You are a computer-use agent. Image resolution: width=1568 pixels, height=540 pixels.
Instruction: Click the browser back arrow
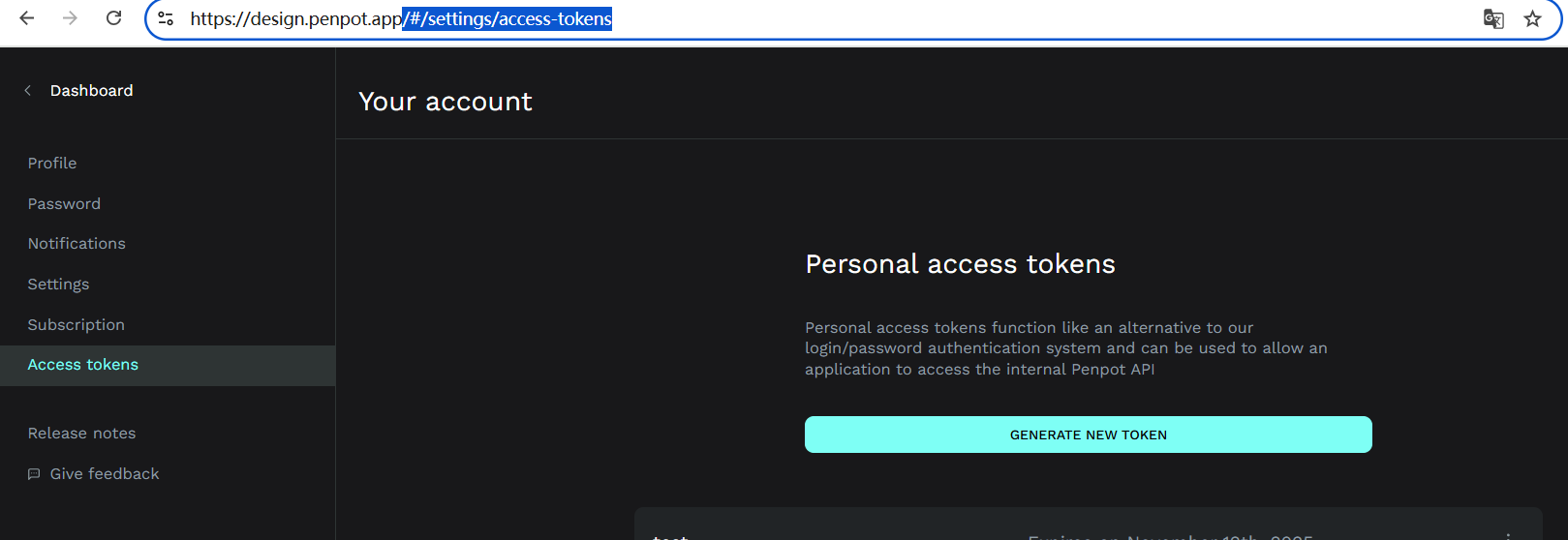click(x=27, y=18)
